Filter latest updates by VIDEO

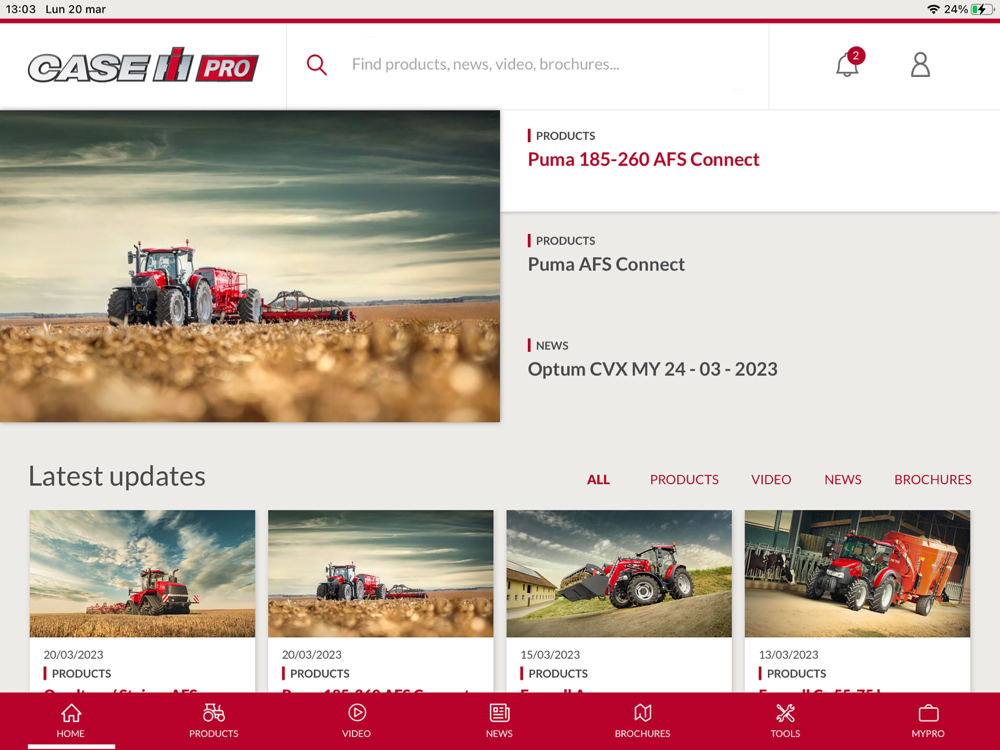click(x=770, y=480)
